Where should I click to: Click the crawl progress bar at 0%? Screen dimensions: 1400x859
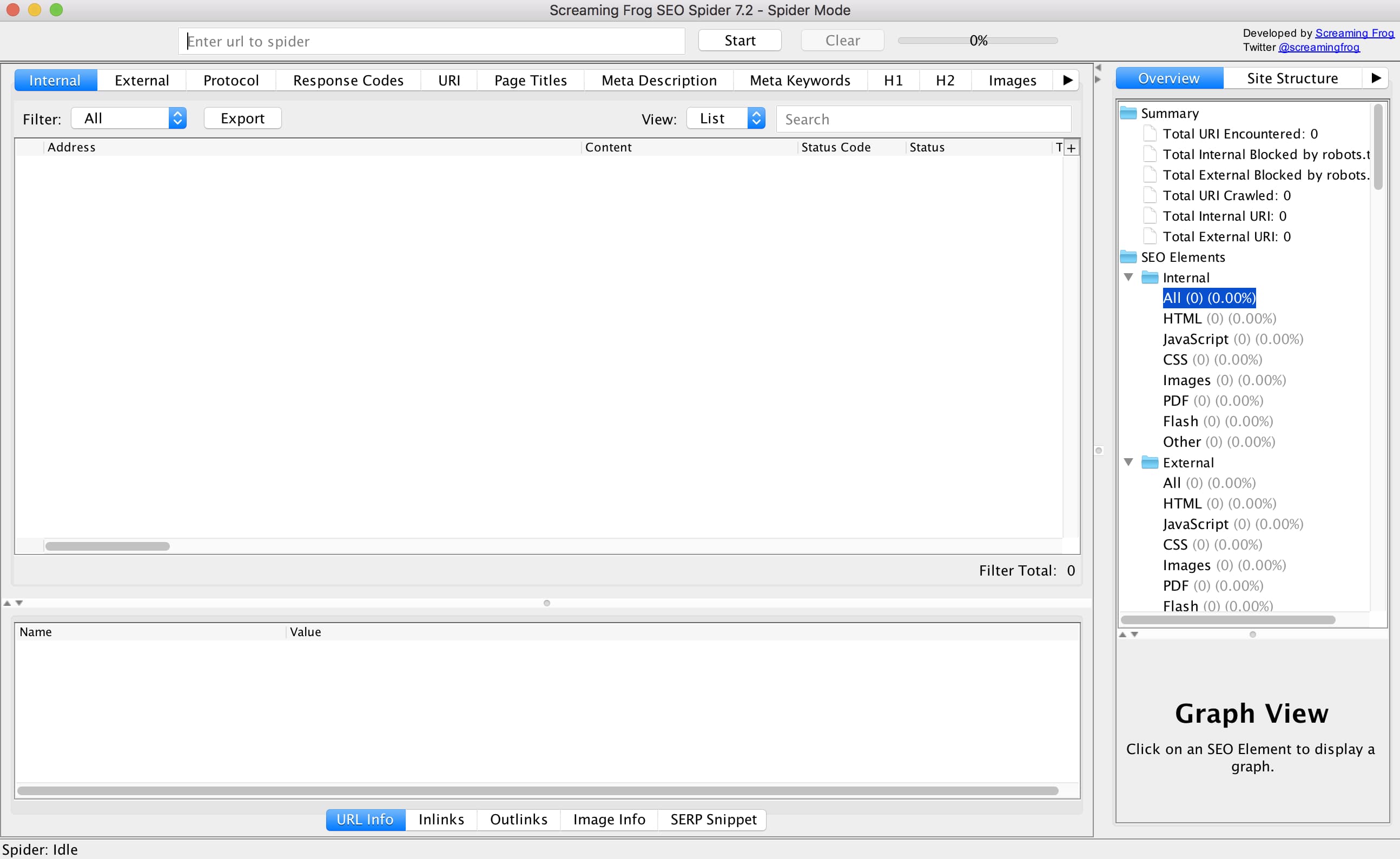[x=978, y=41]
